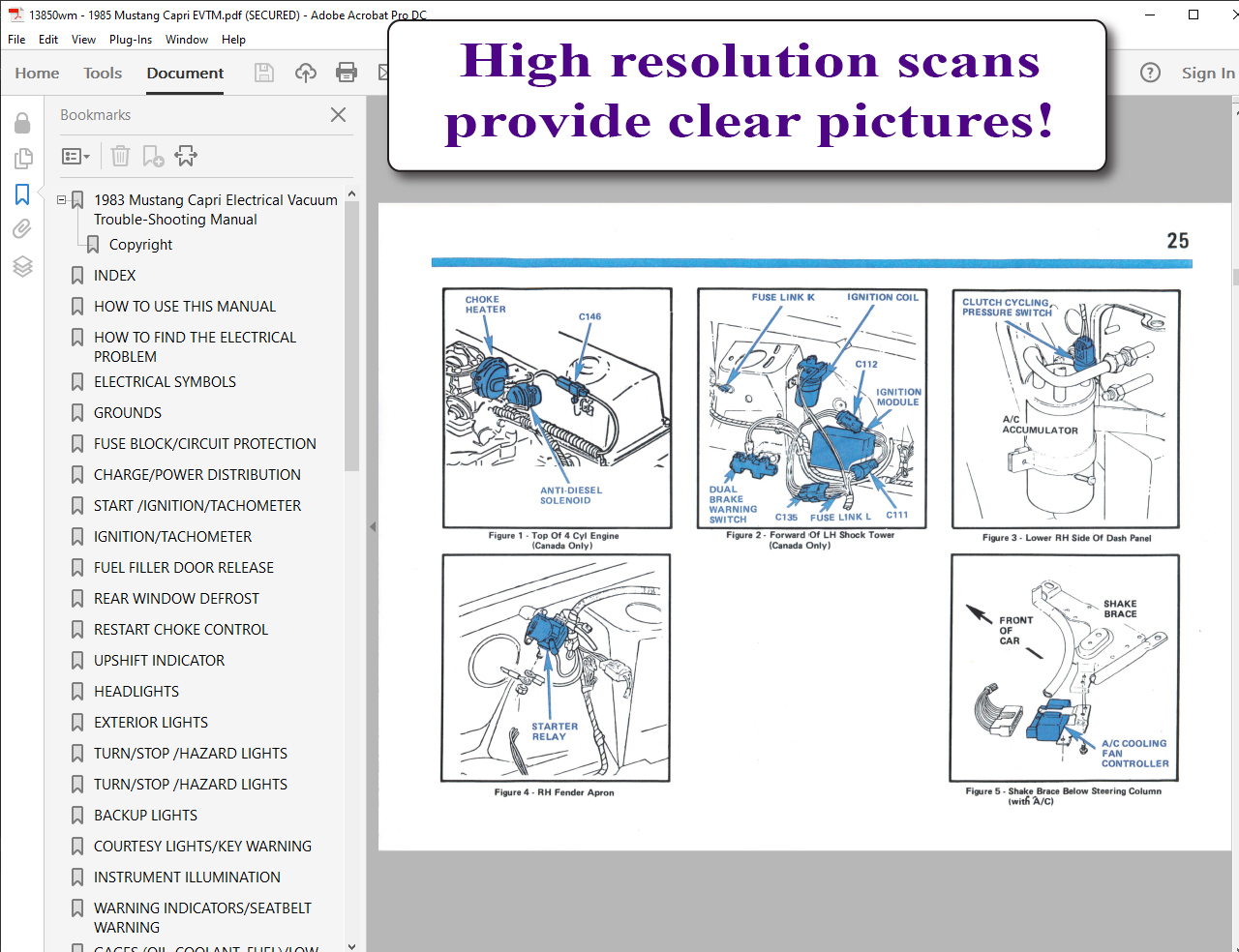Open CHARGE/POWER DISTRIBUTION bookmark

point(197,475)
